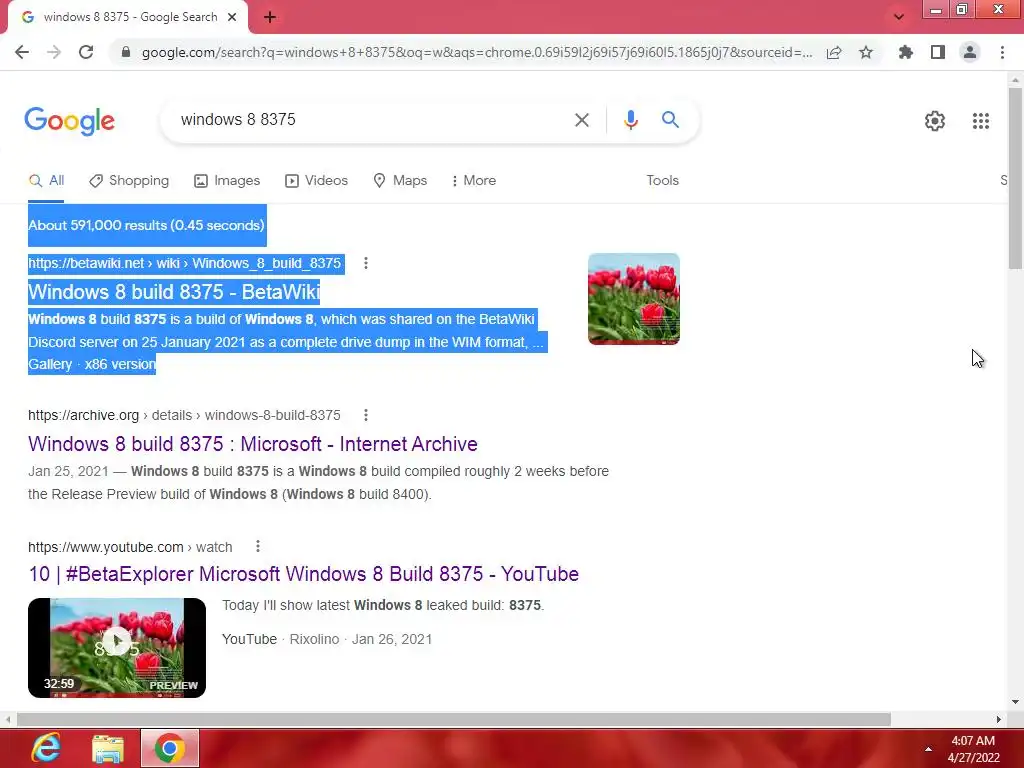Open options for the BetaWiki result
1024x768 pixels.
(x=366, y=263)
